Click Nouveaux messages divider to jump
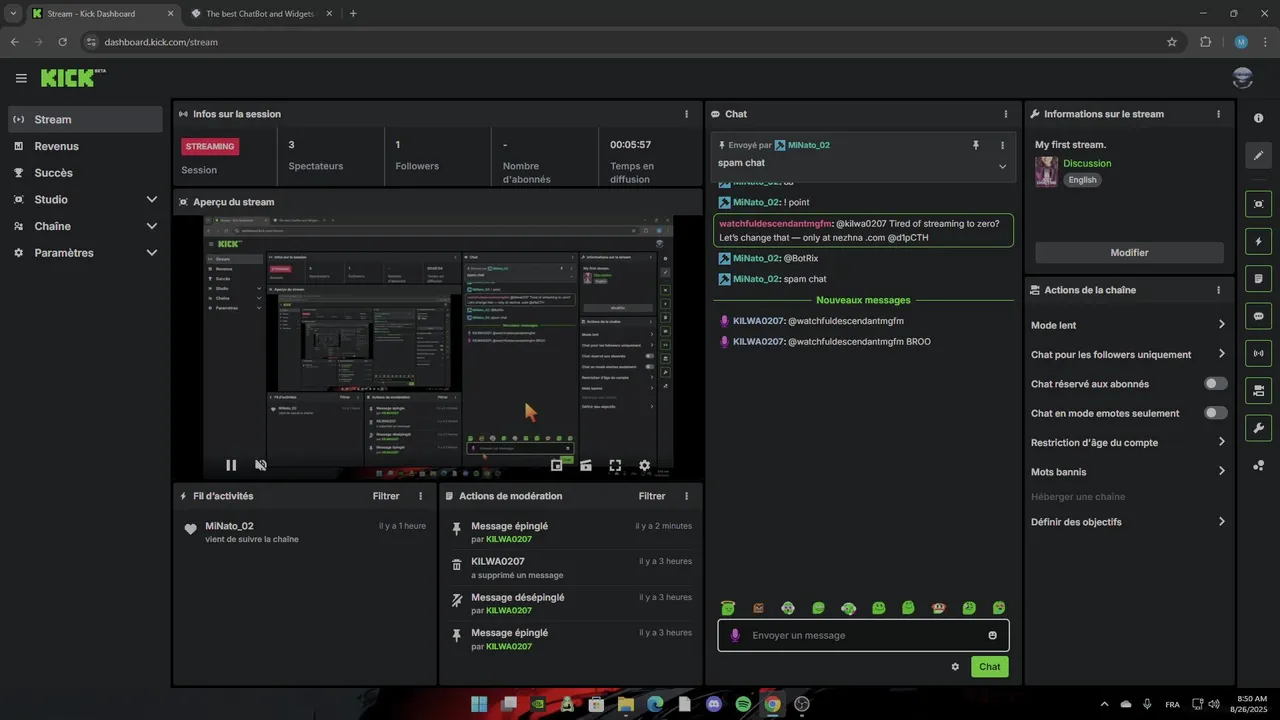The height and width of the screenshot is (720, 1280). [x=863, y=300]
